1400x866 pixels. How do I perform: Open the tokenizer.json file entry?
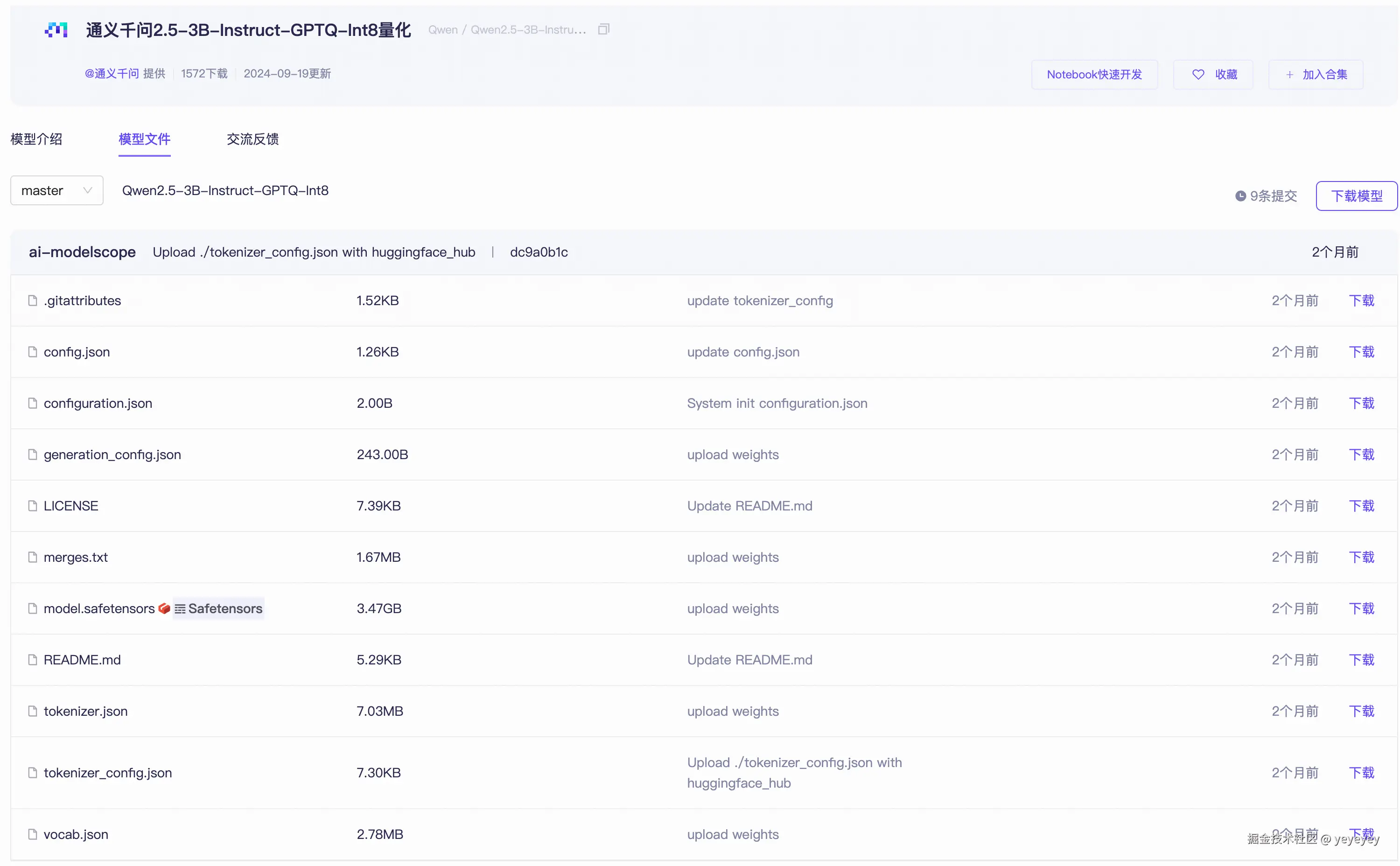point(85,711)
